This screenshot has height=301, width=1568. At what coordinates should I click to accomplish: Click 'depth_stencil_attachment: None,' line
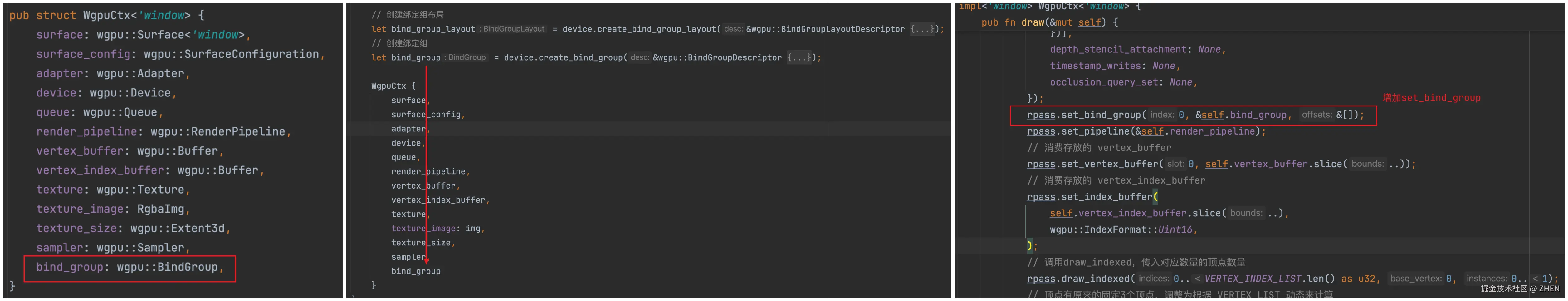(1138, 49)
